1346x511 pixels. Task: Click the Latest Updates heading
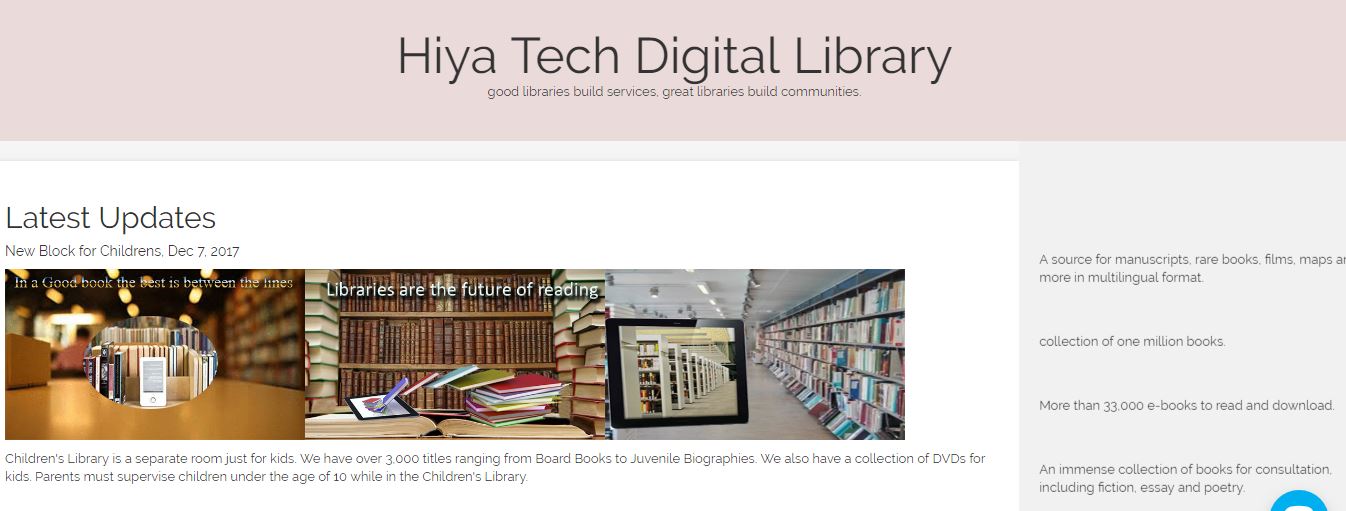110,218
